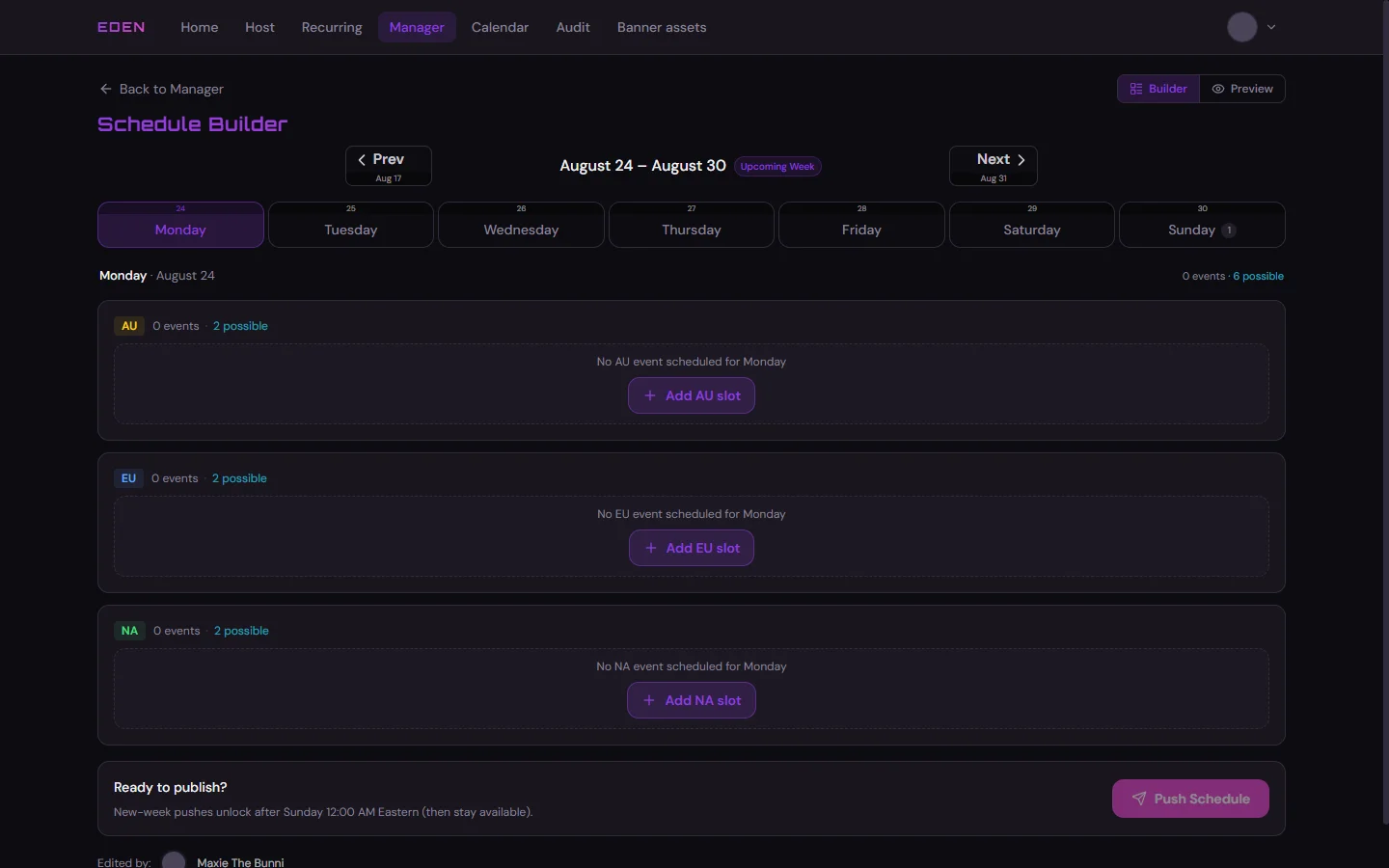The image size is (1389, 868).
Task: Click '2 possible' in the EU section
Action: point(239,478)
